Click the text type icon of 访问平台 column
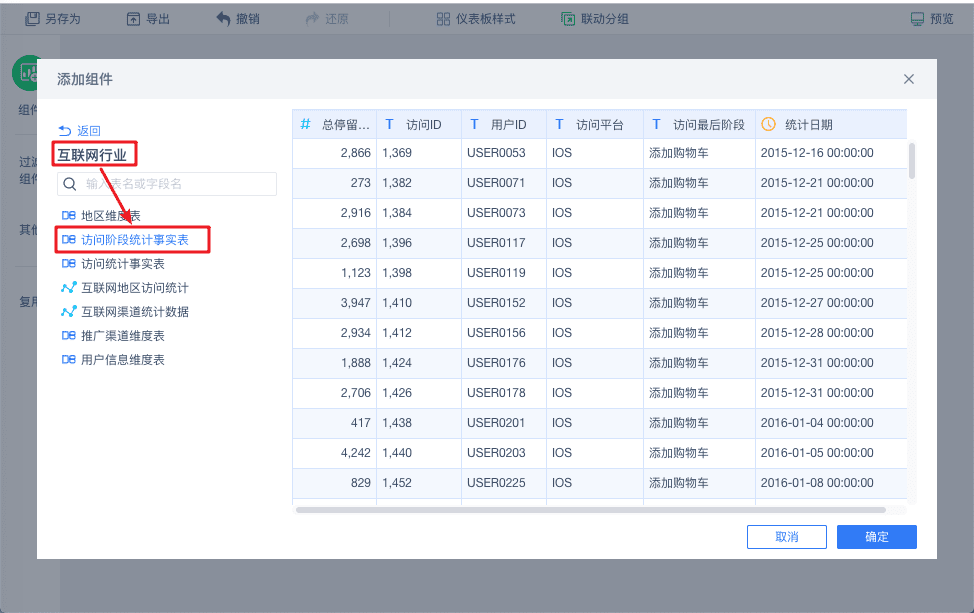 560,124
